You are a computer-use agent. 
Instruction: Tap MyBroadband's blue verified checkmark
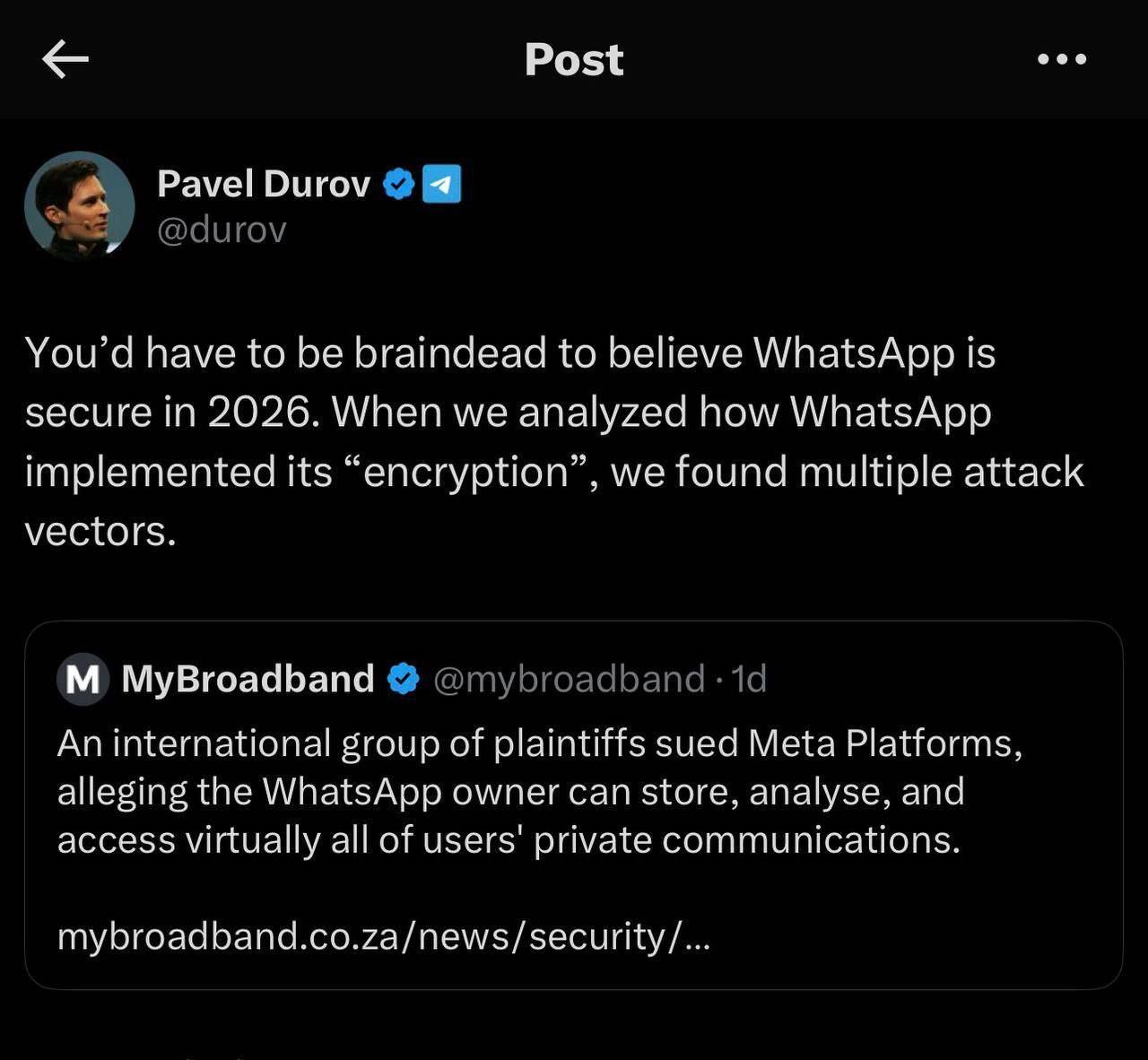point(403,679)
